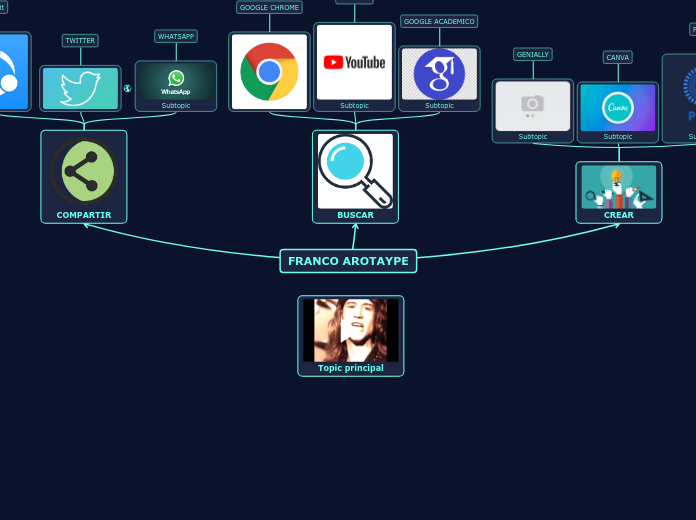This screenshot has width=696, height=520.
Task: Click the Genially placeholder camera image
Action: tap(533, 106)
